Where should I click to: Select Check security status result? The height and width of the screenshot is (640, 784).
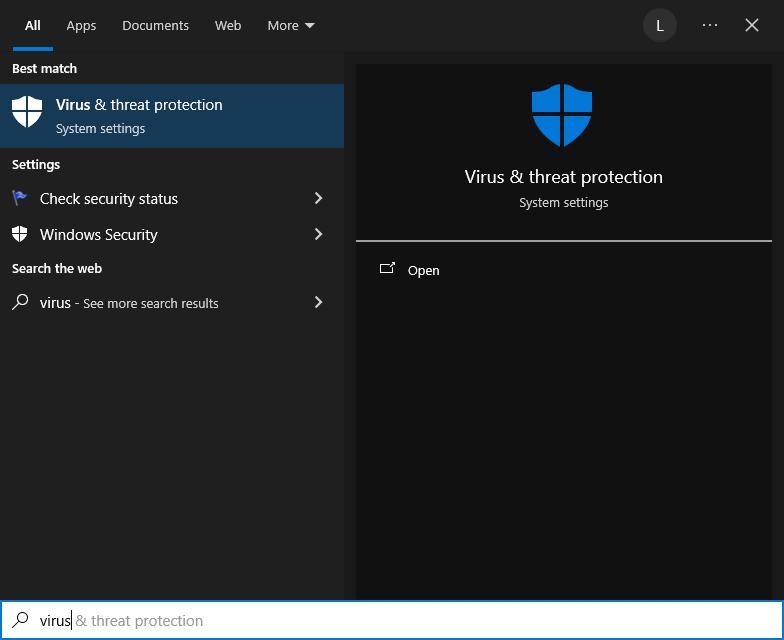tap(172, 198)
